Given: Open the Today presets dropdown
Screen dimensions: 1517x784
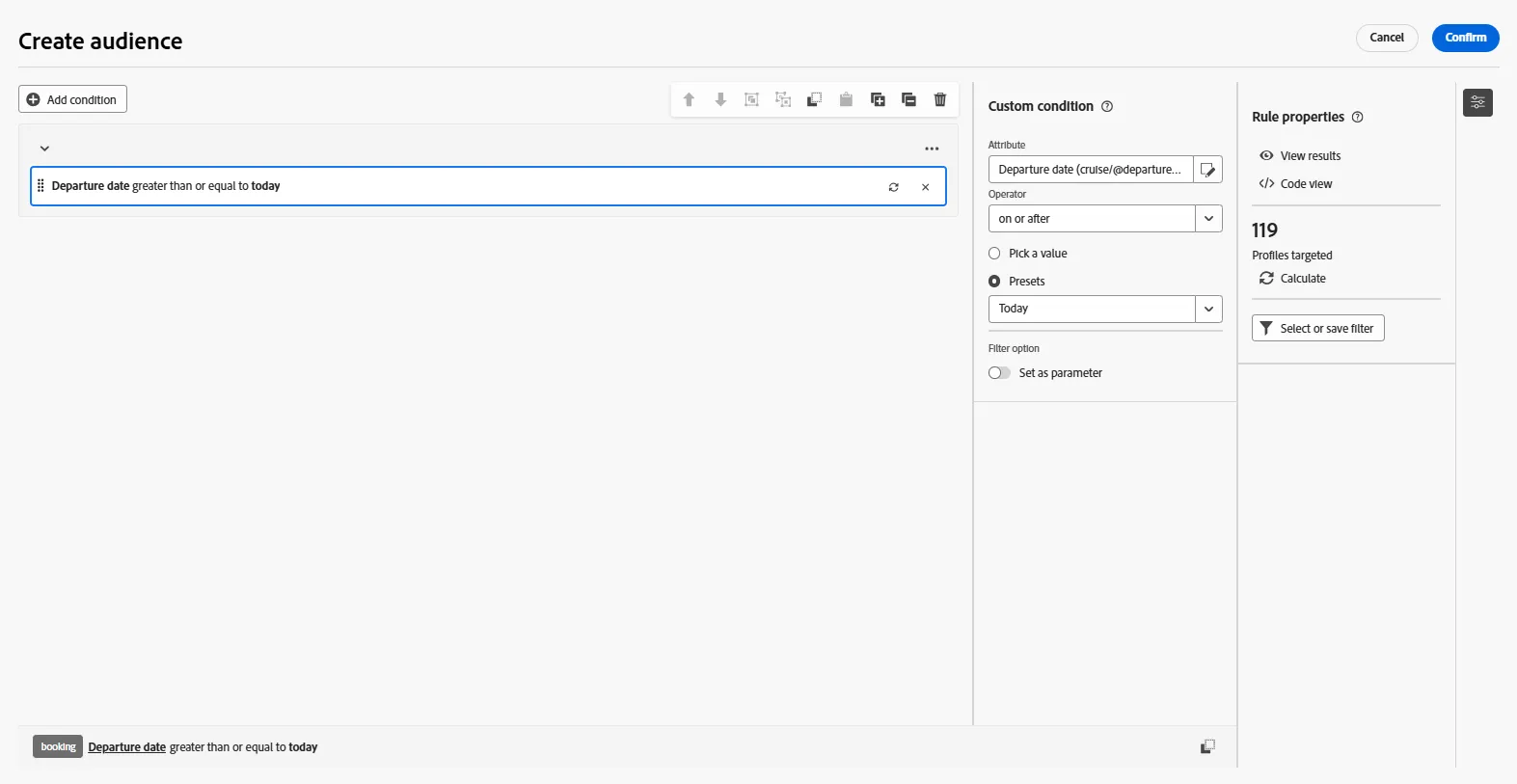Looking at the screenshot, I should pyautogui.click(x=1105, y=309).
